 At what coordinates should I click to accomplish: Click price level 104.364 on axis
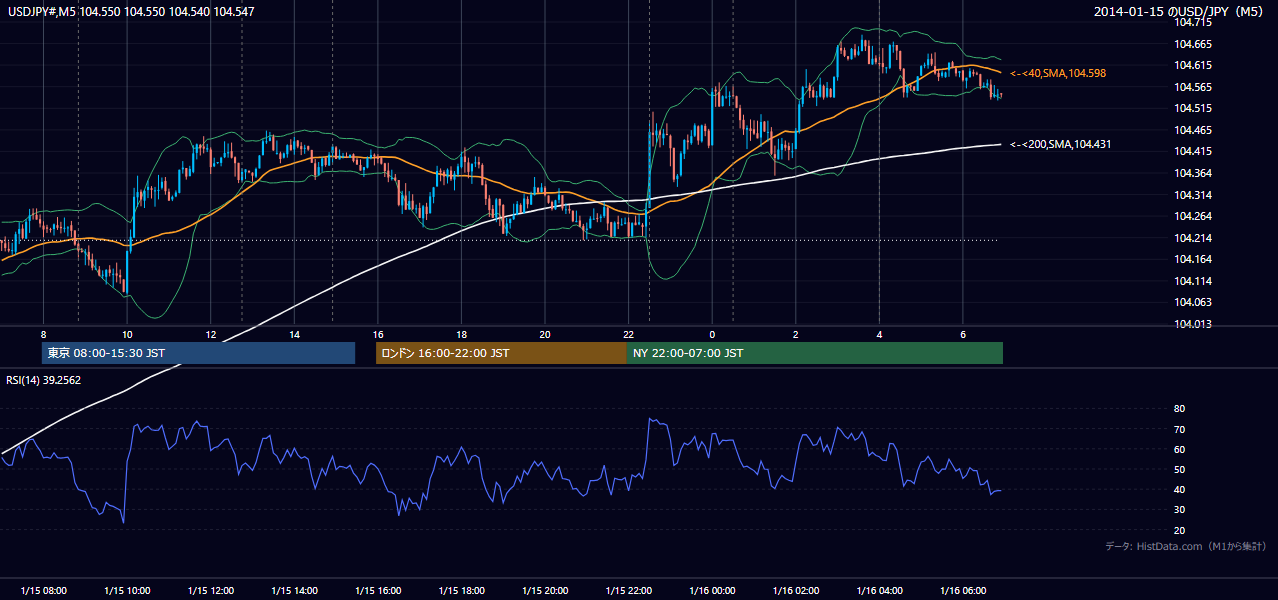point(1195,173)
